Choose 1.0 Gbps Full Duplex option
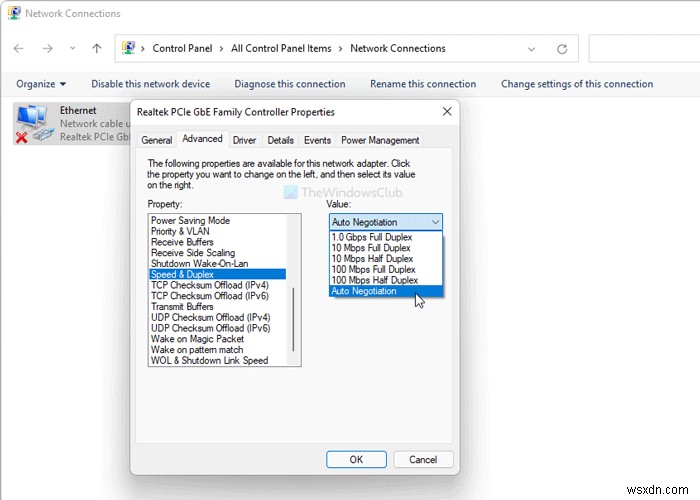Viewport: 700px width, 500px height. (386, 237)
